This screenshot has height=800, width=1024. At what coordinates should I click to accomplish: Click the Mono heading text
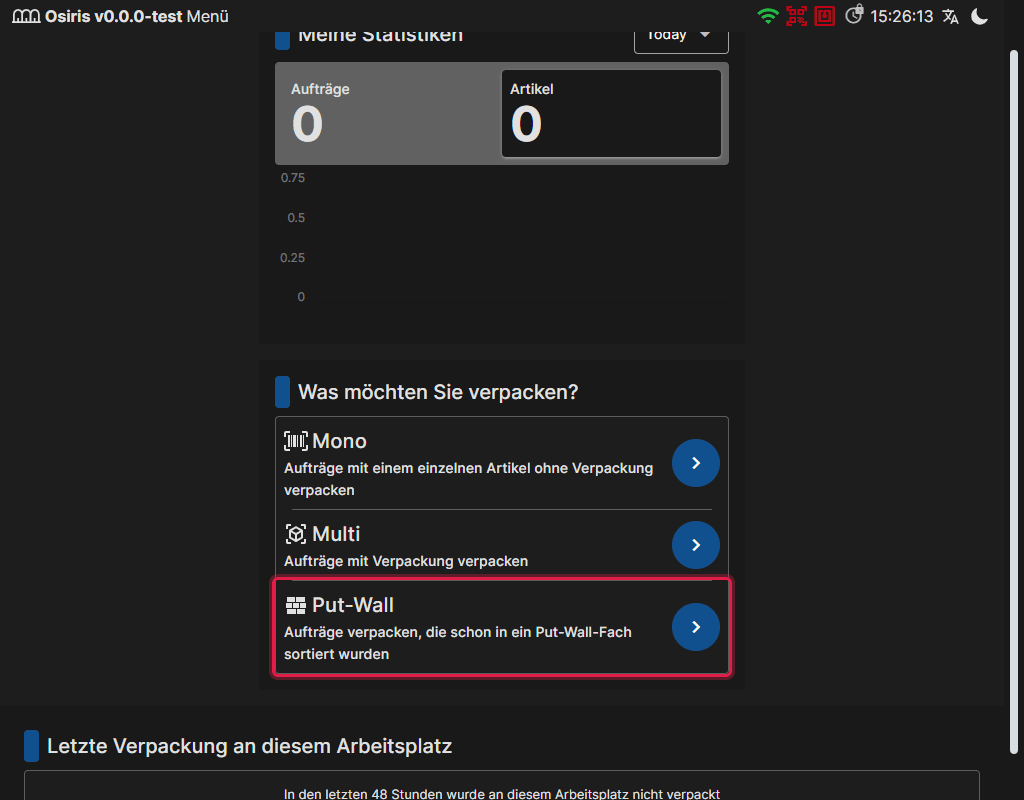(x=339, y=441)
